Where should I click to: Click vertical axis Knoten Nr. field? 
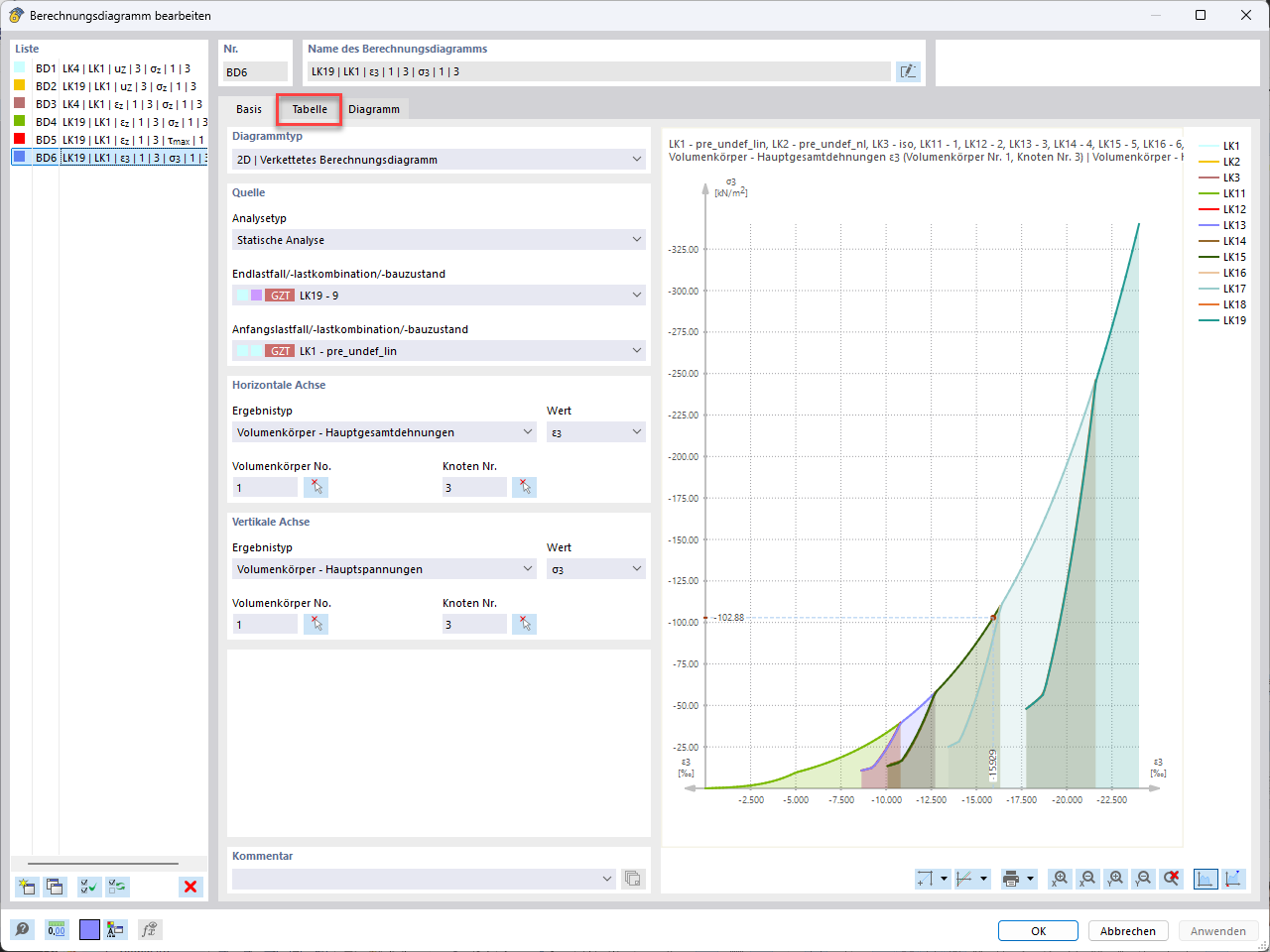coord(474,624)
